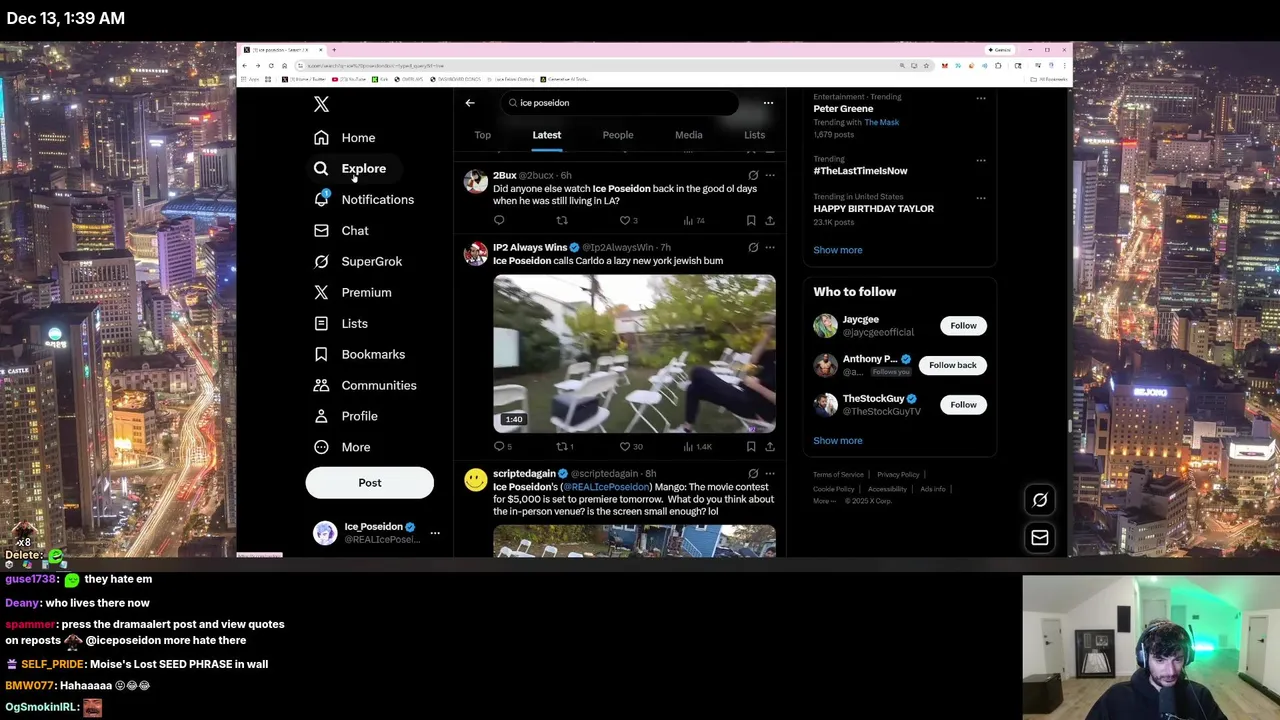The width and height of the screenshot is (1280, 720).
Task: Open SuperGrok in sidebar
Action: point(357,262)
